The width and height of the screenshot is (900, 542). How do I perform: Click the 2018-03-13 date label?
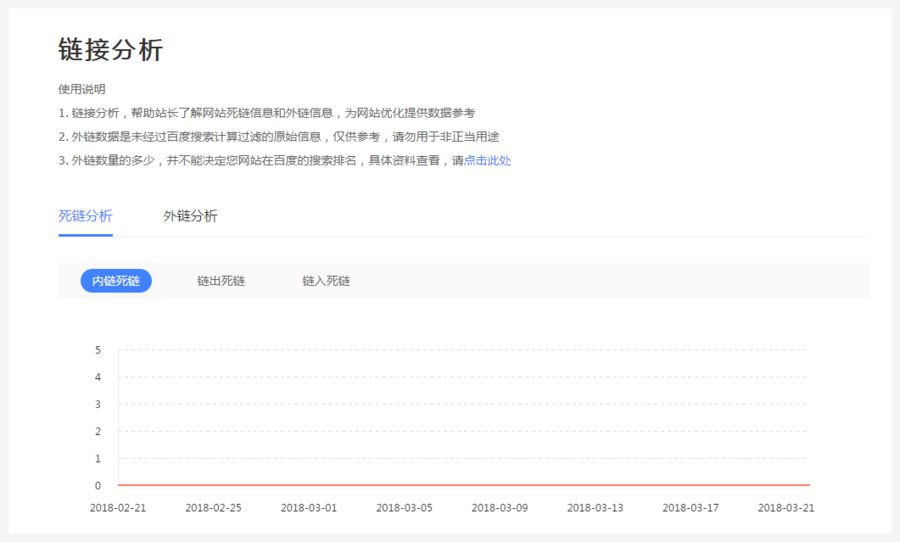595,507
